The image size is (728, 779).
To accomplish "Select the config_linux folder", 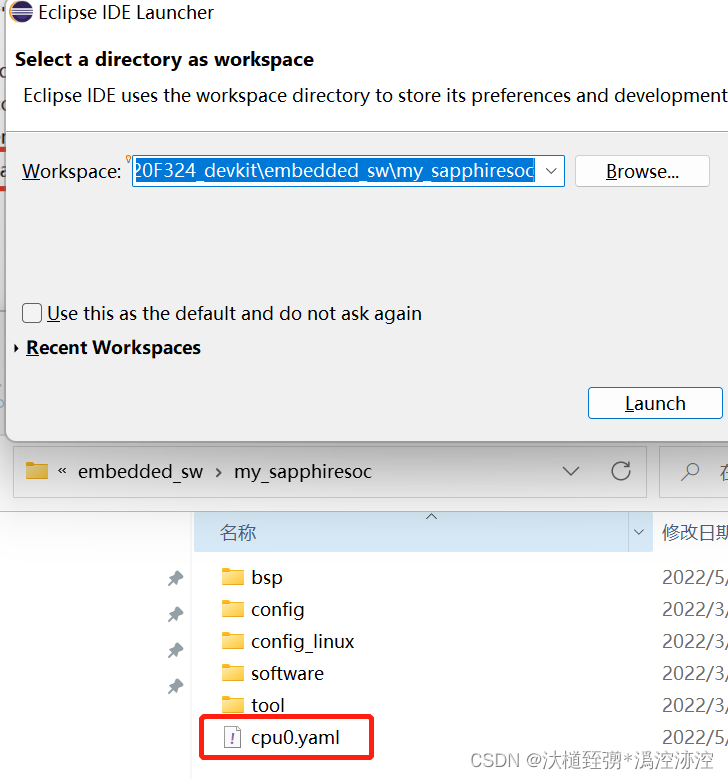I will (302, 641).
